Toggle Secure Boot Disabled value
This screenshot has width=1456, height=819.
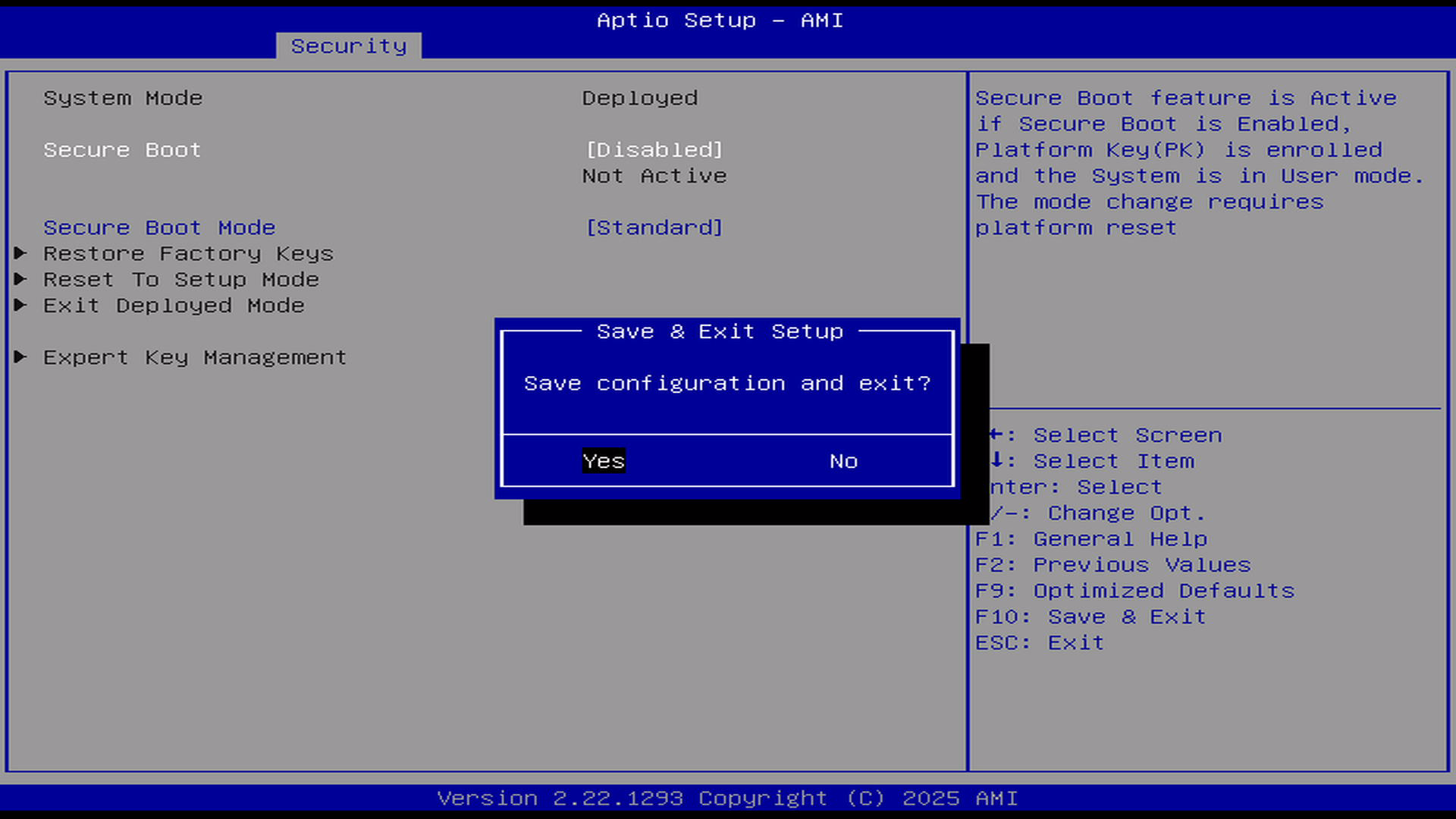tap(654, 149)
